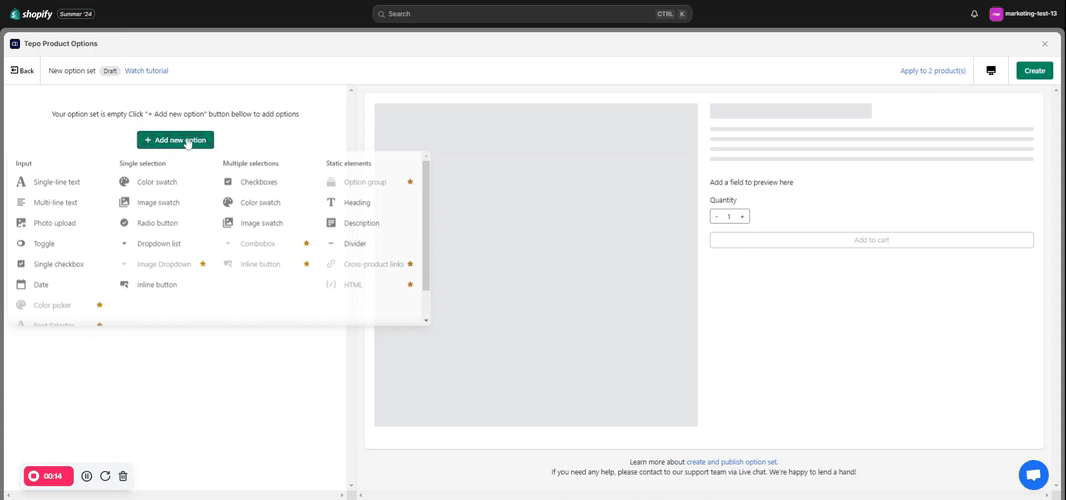This screenshot has width=1066, height=500.
Task: Choose the Combobox premium option
Action: pos(266,244)
